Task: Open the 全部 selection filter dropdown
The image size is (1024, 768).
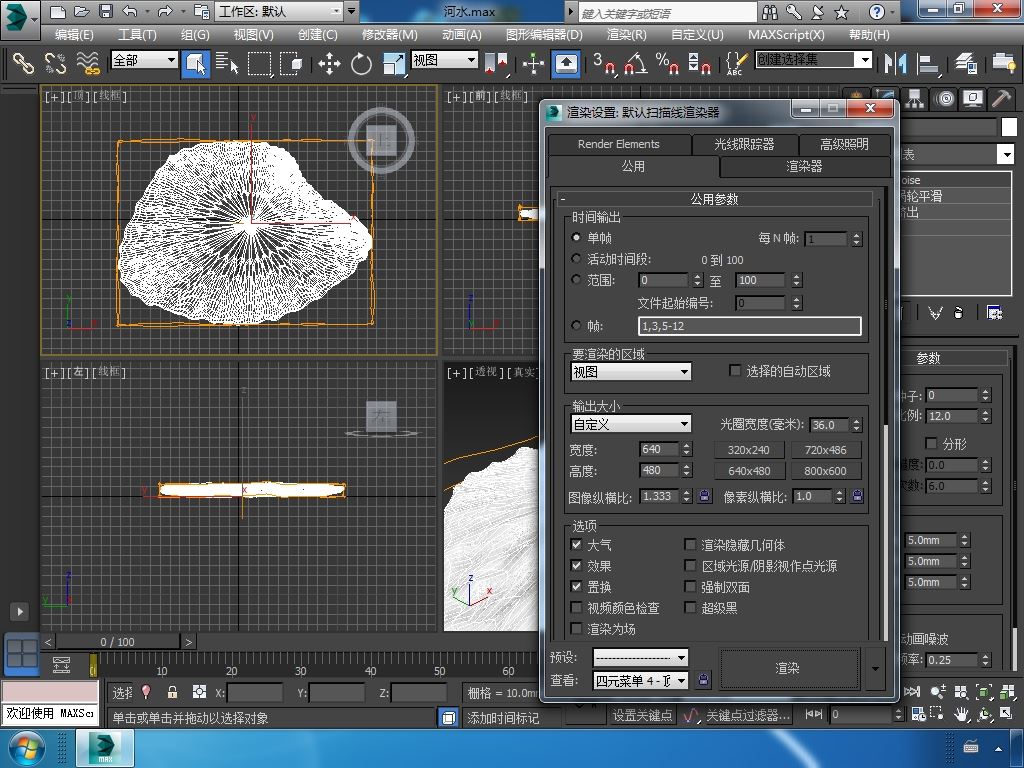Action: click(x=144, y=60)
